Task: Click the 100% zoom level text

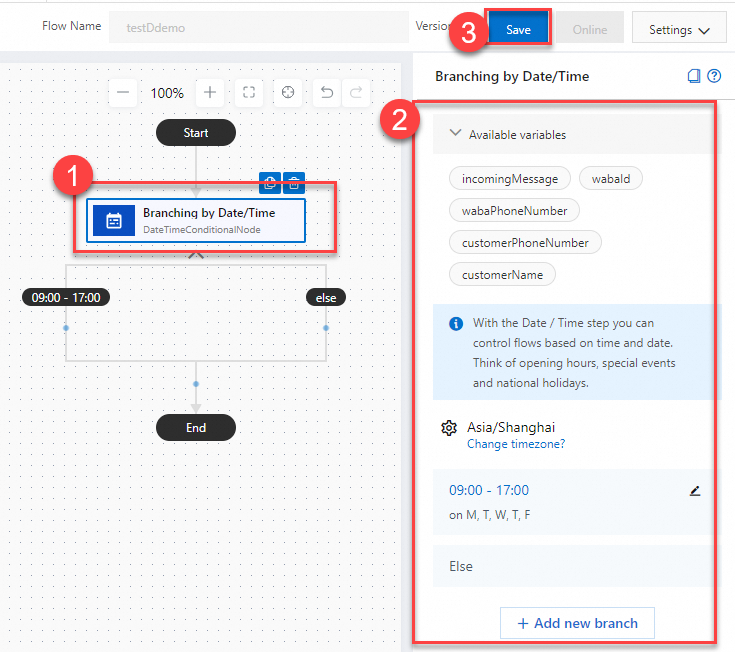Action: pos(167,93)
